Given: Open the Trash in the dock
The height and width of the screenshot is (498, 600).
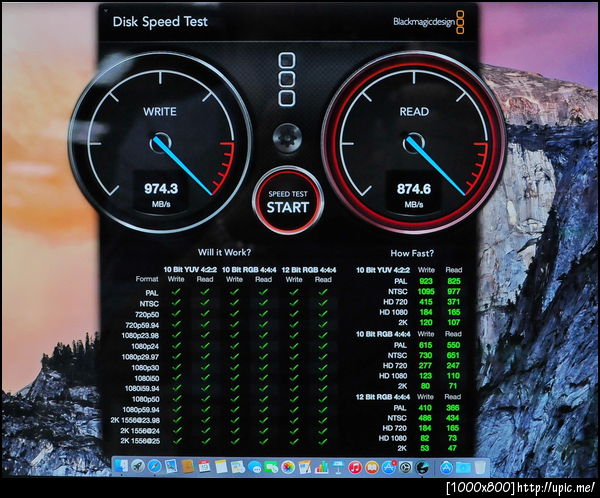Looking at the screenshot, I should [480, 467].
